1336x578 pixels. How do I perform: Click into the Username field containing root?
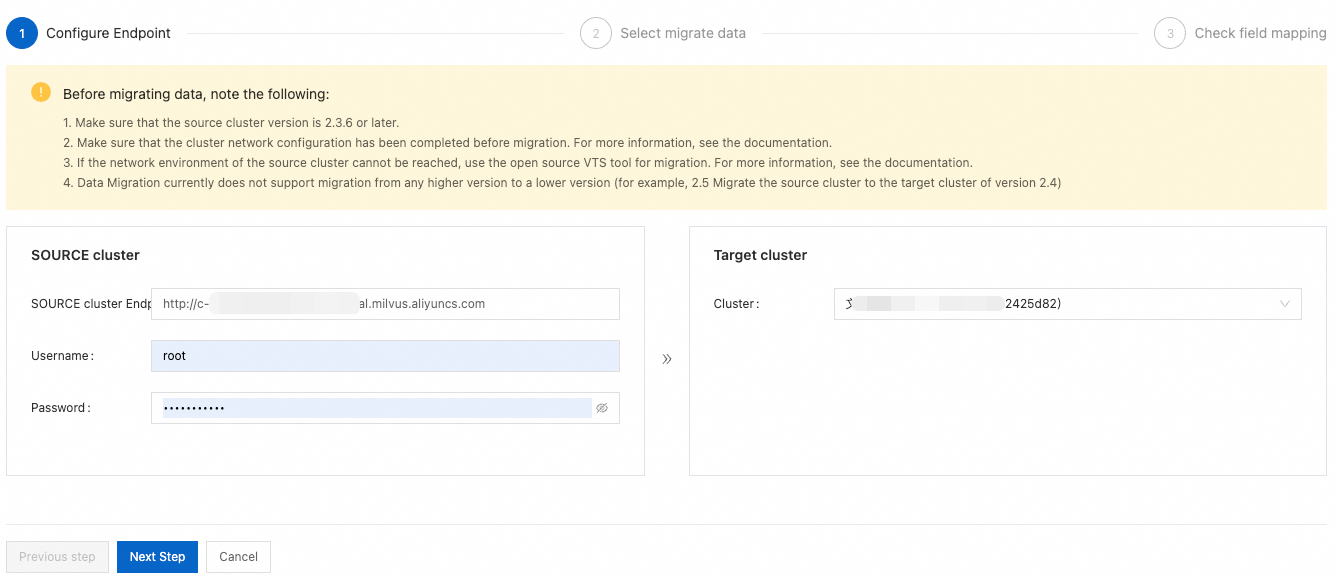pos(385,356)
